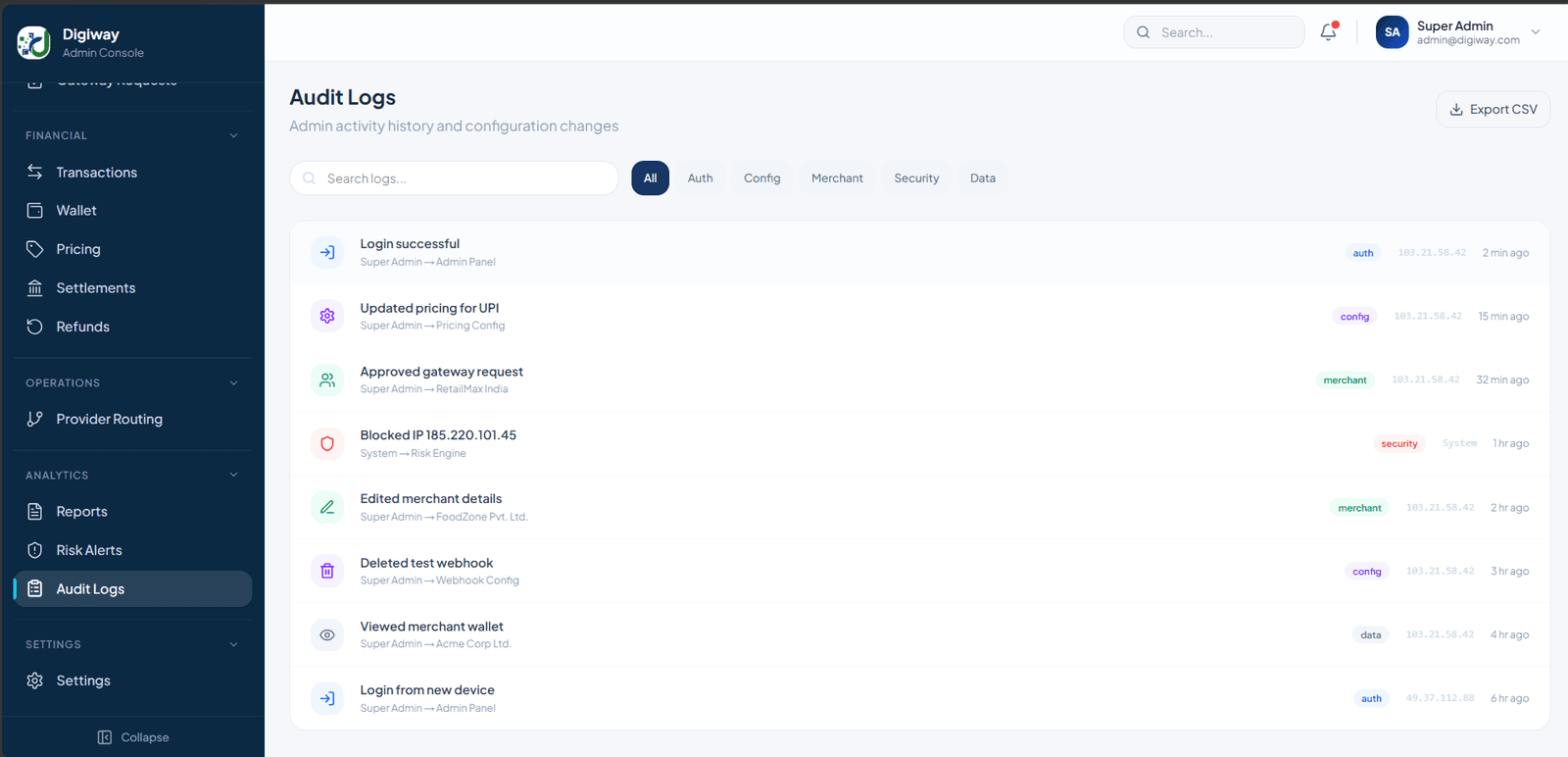Click 'Viewed merchant wallet' entry
The width and height of the screenshot is (1568, 757).
click(x=431, y=627)
